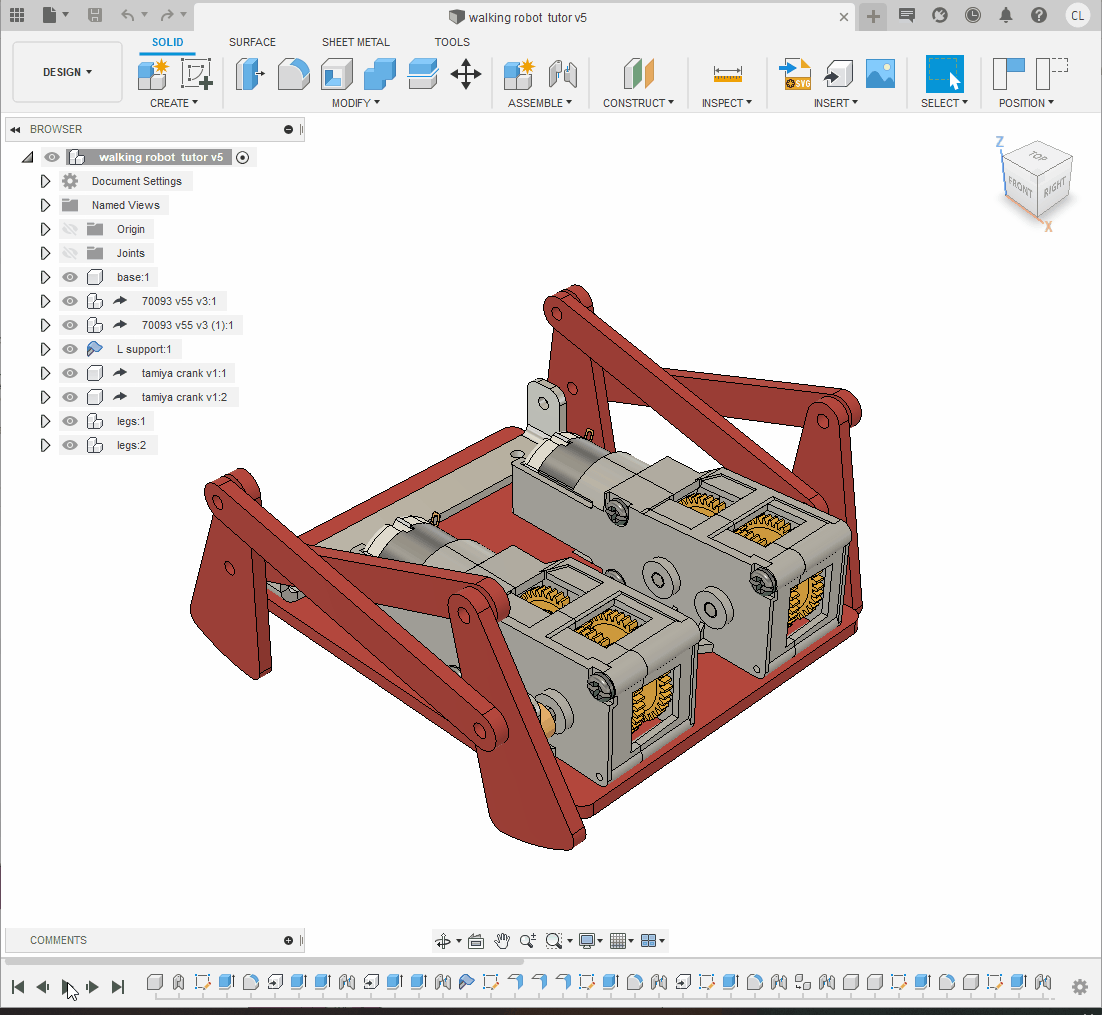Hide the base:1 component
The width and height of the screenshot is (1102, 1015).
click(70, 277)
